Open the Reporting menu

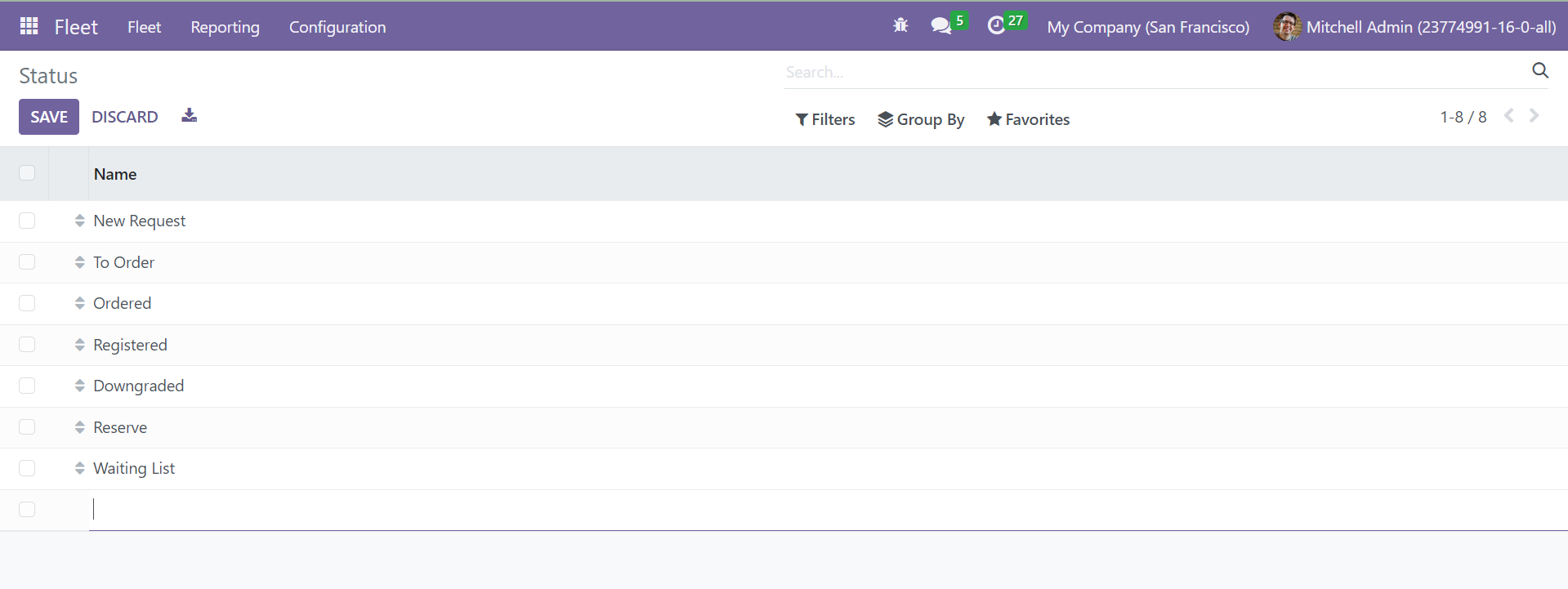click(225, 26)
